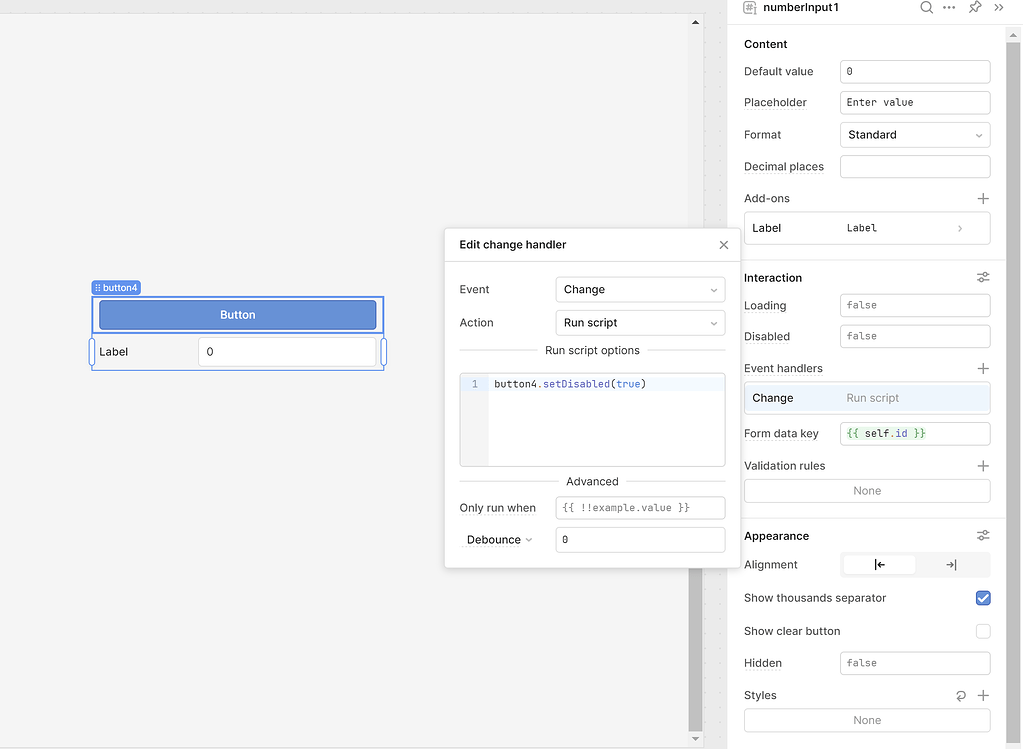The image size is (1023, 749).
Task: Open the Format dropdown showing Standard
Action: [914, 134]
